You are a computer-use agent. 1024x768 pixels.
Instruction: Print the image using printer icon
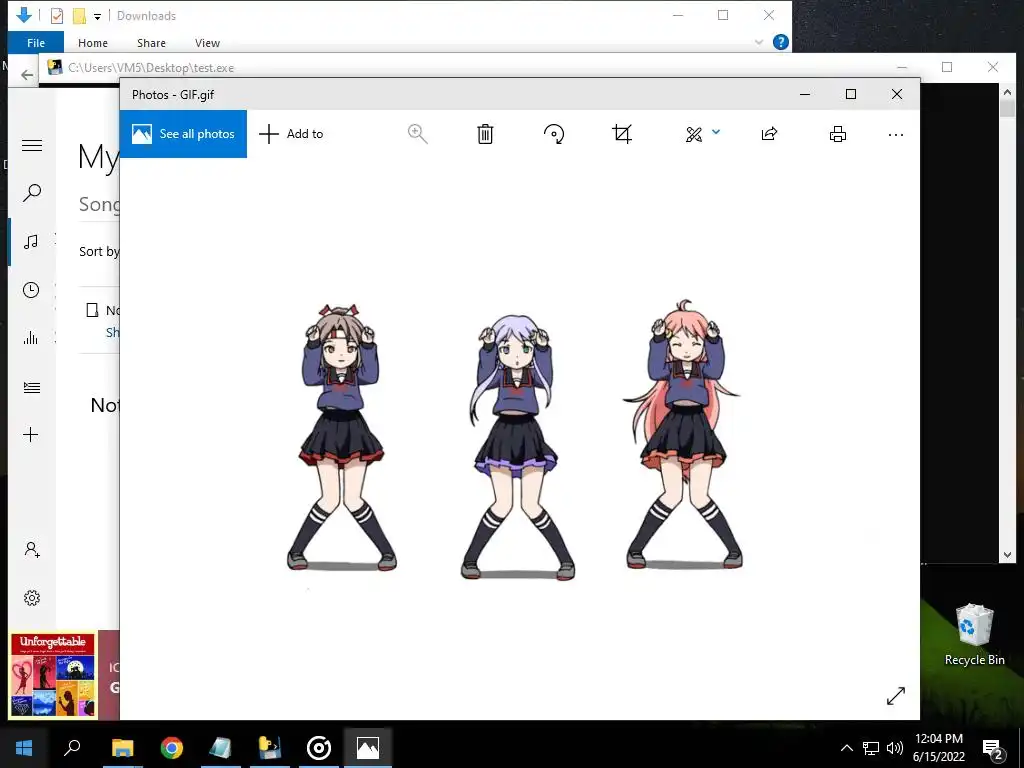838,134
